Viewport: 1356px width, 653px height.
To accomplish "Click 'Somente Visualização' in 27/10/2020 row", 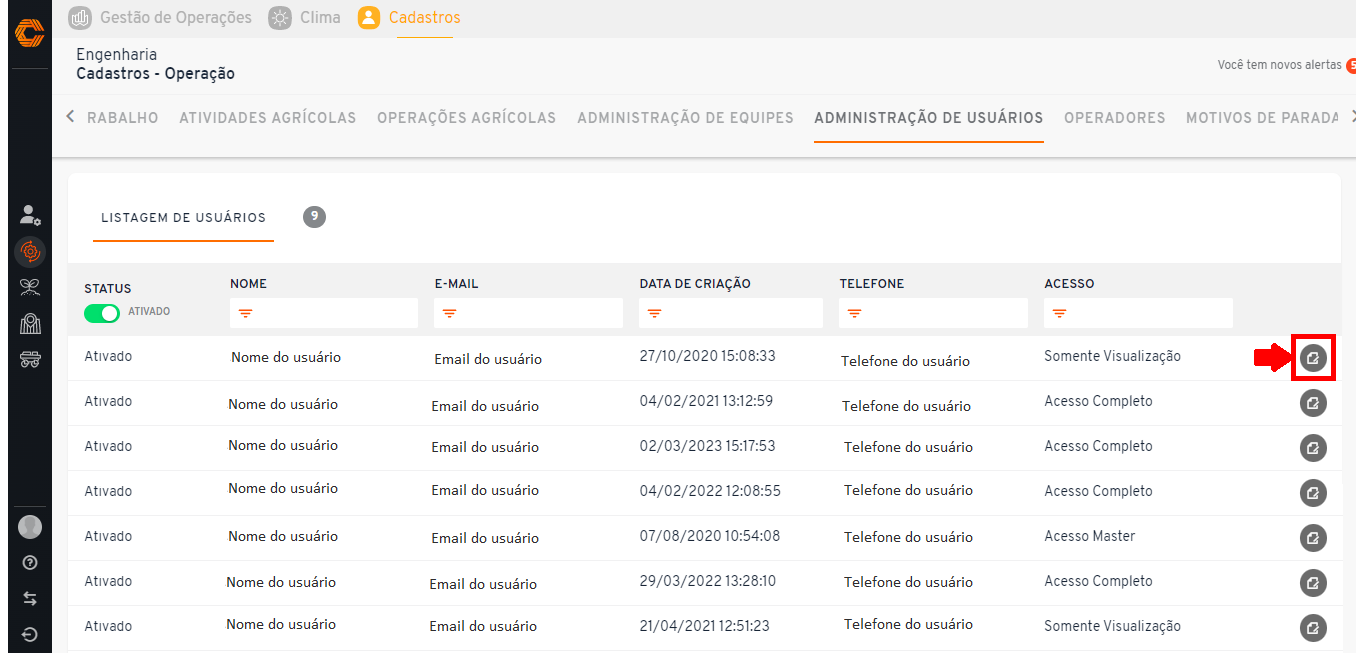I will tap(1112, 356).
